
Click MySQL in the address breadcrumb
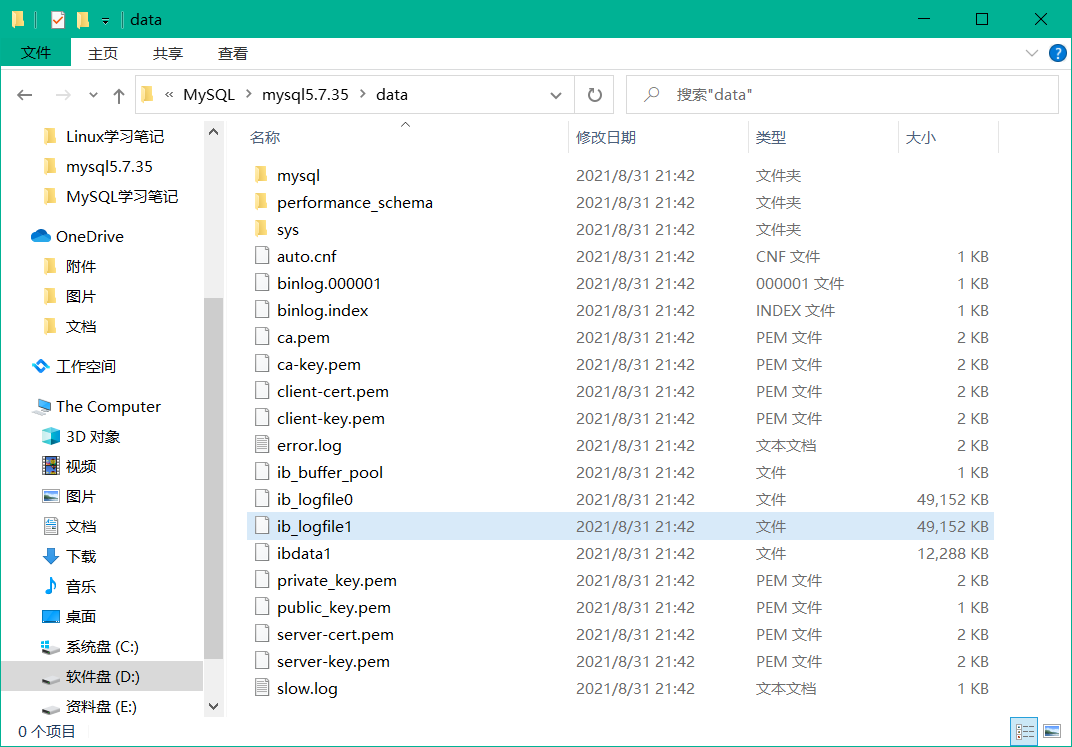click(209, 95)
